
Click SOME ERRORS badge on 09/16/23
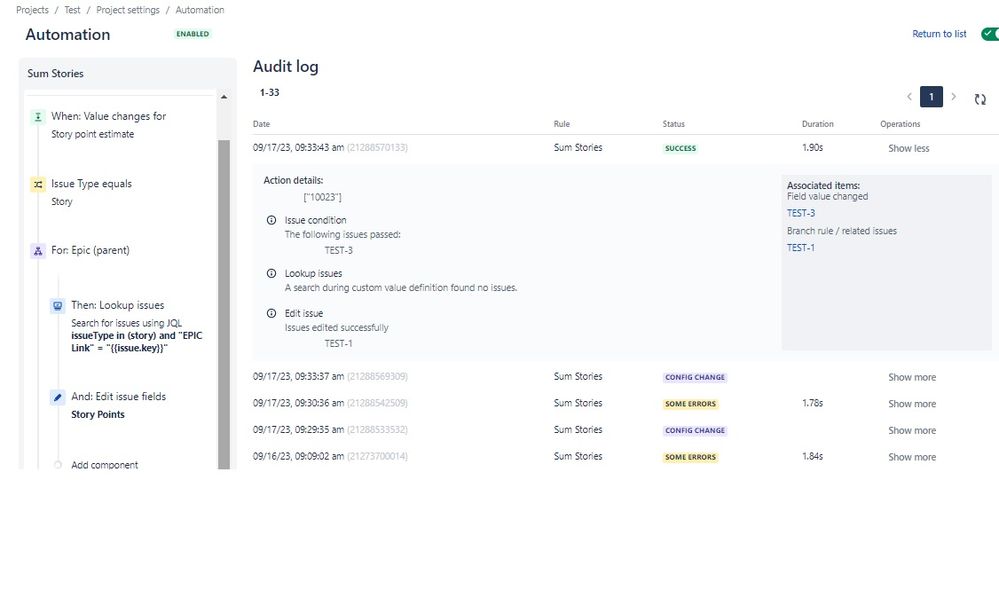coord(691,457)
